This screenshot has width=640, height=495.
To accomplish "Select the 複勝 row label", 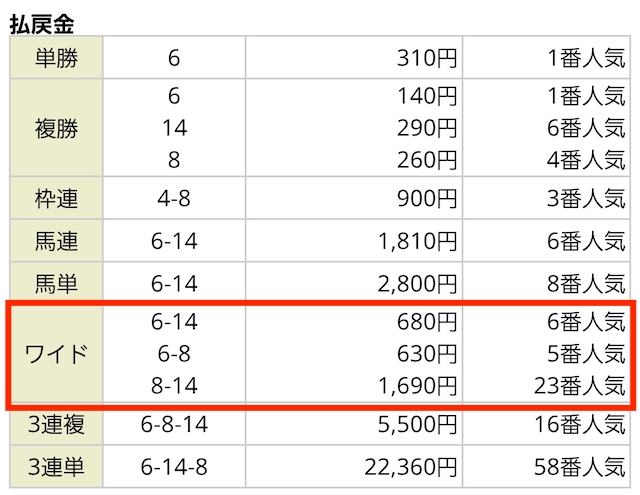I will pyautogui.click(x=56, y=128).
